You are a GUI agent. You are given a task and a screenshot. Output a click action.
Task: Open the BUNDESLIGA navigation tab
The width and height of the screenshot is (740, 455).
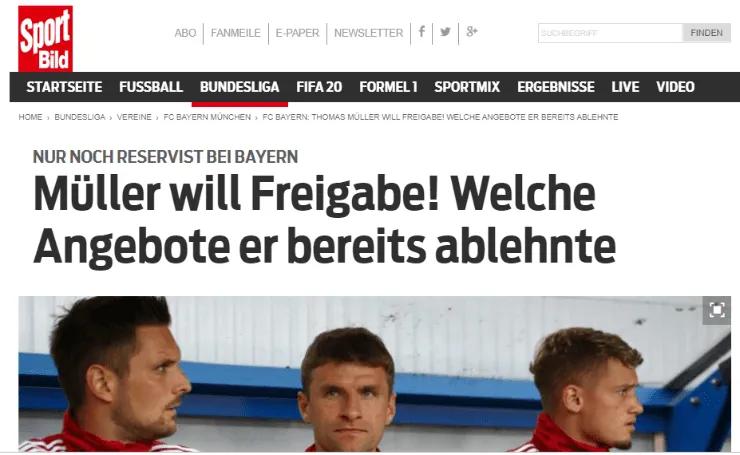pyautogui.click(x=239, y=87)
